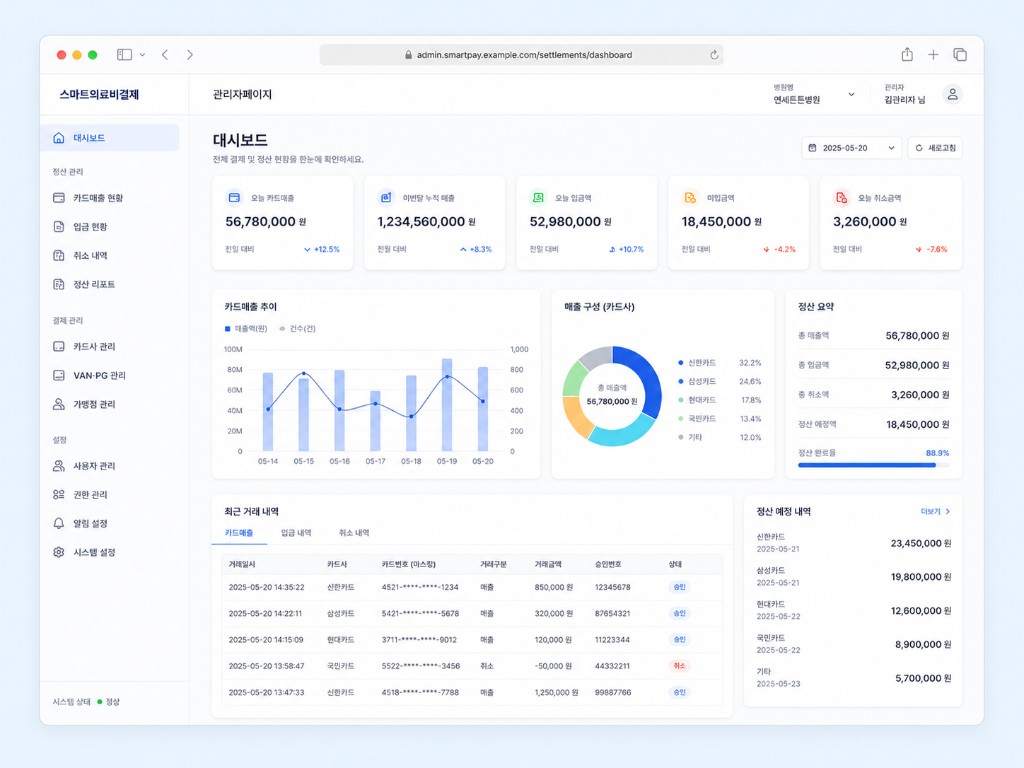
Task: Switch to the 입금 내역 tab
Action: tap(296, 533)
